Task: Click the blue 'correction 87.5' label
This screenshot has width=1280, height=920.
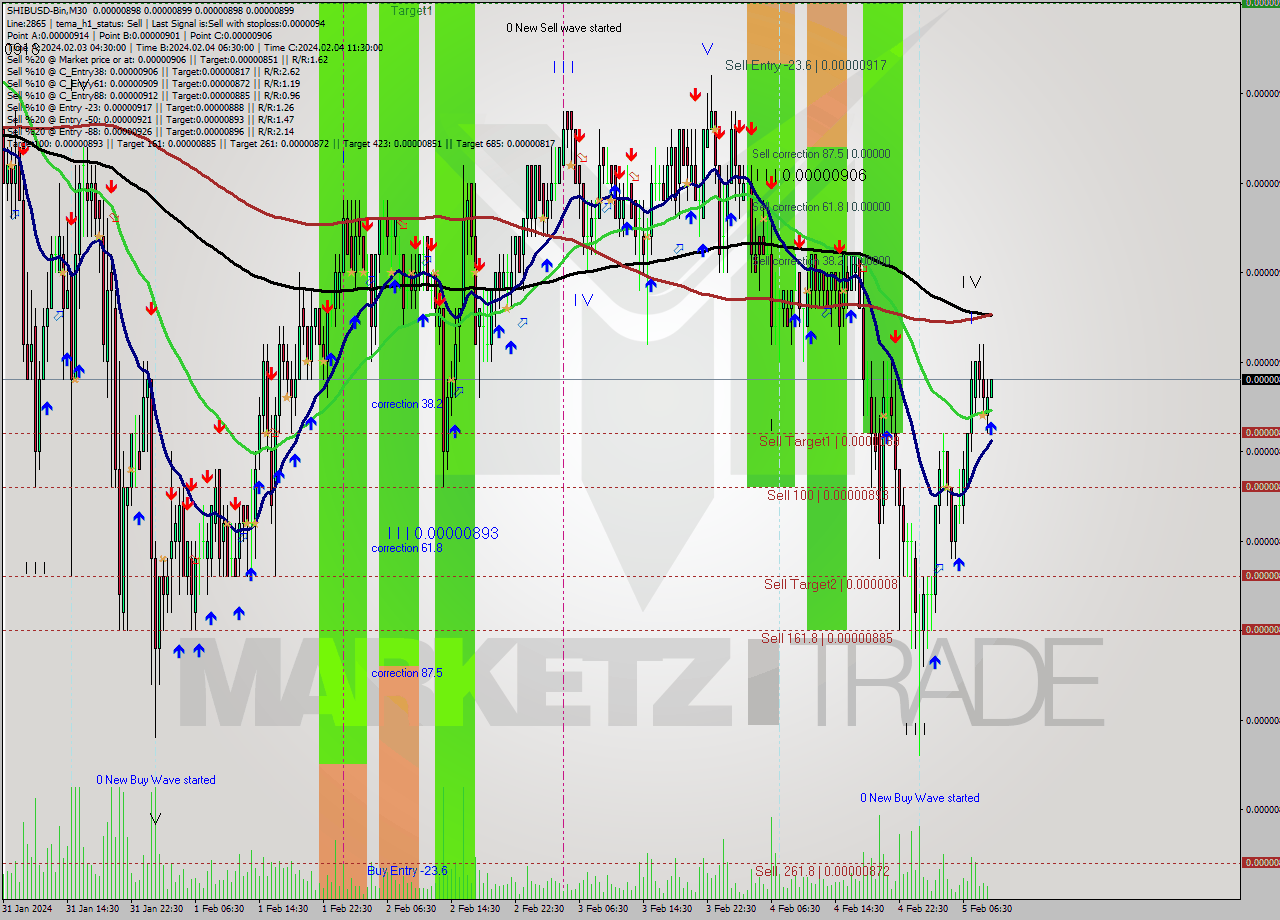Action: pos(407,673)
